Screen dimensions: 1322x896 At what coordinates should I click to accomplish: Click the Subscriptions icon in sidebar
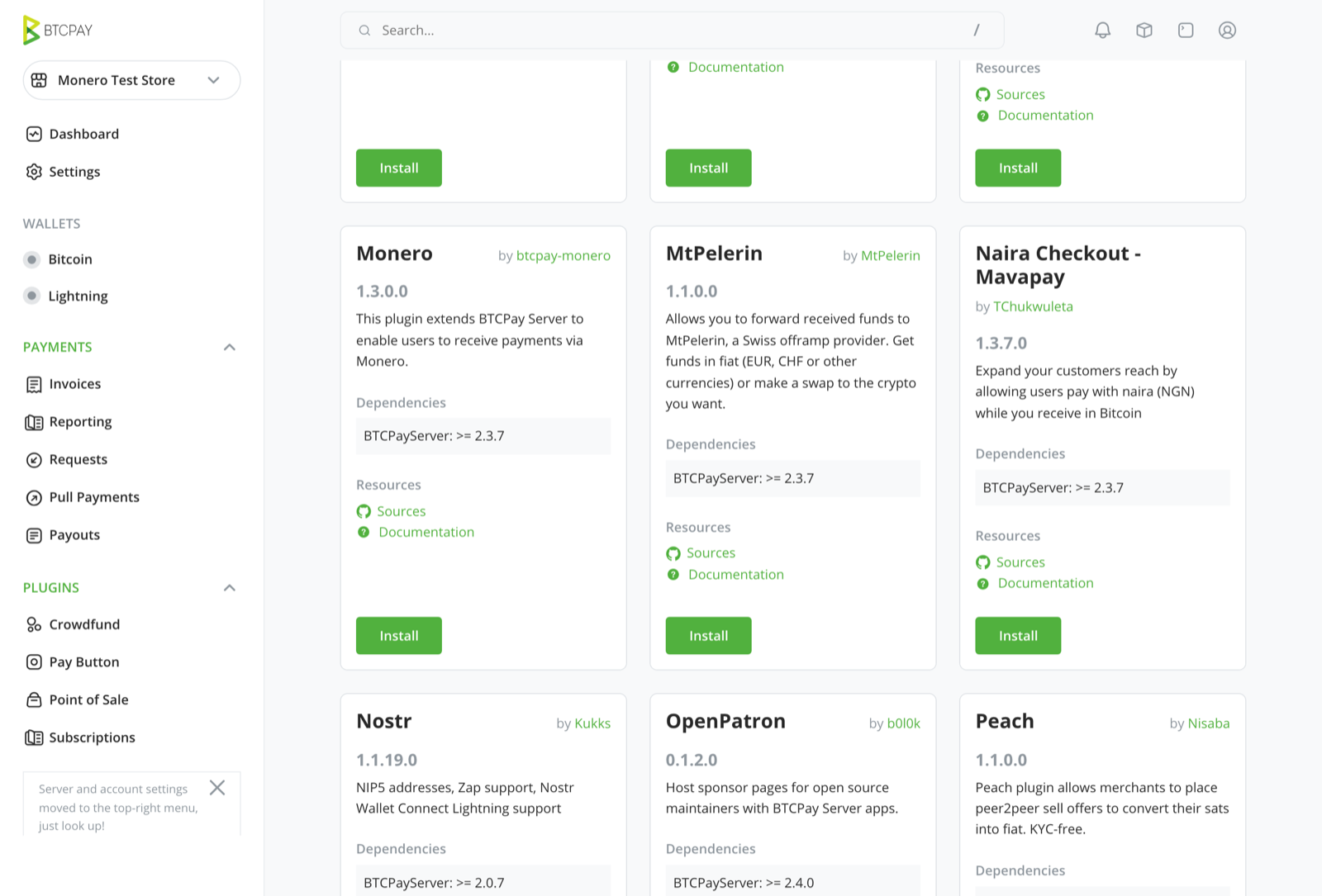pos(34,737)
